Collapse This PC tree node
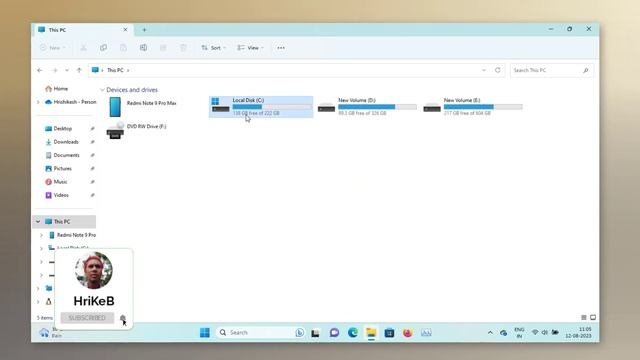Image resolution: width=640 pixels, height=360 pixels. point(38,222)
